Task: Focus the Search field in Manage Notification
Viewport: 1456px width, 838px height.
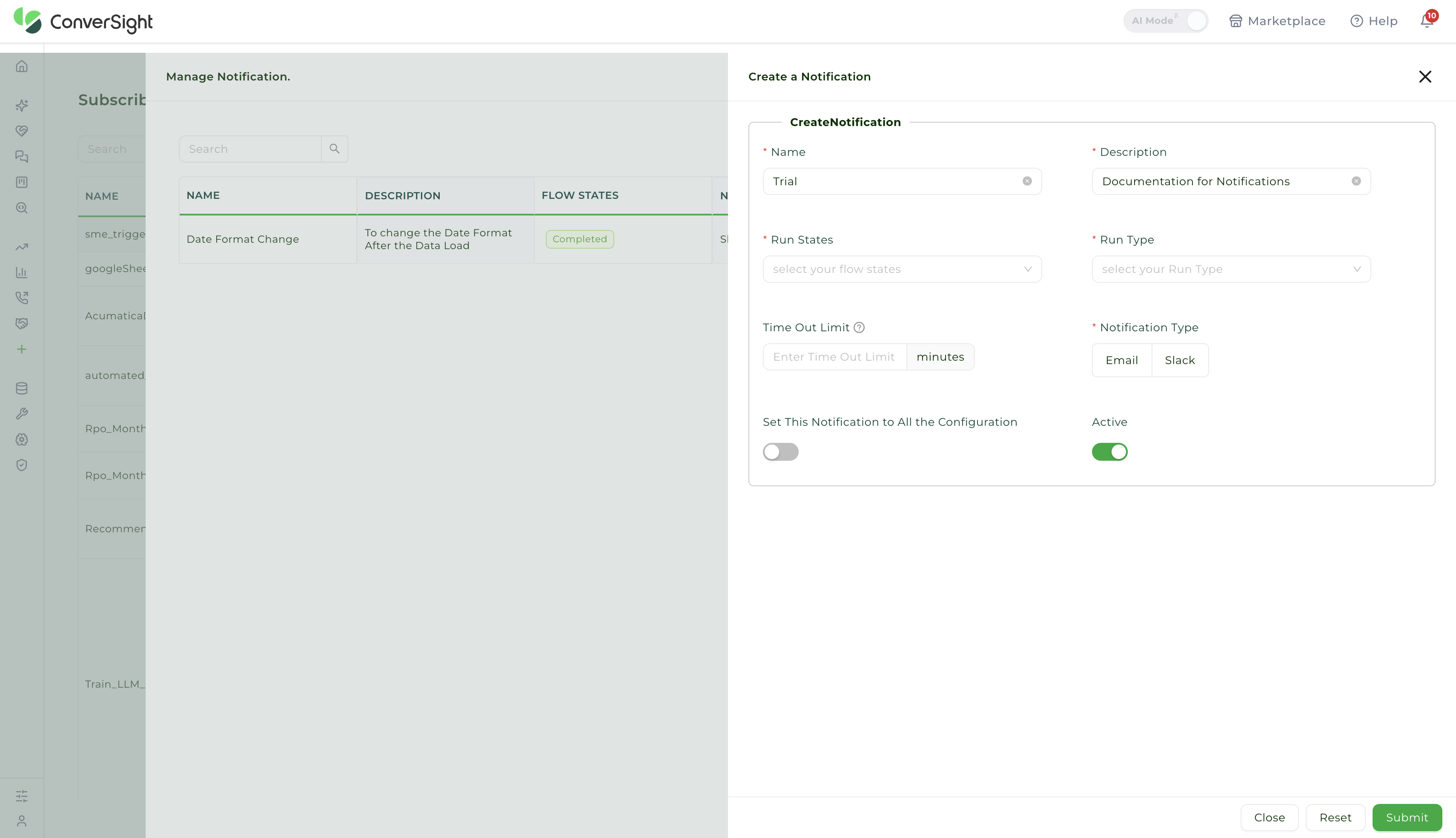Action: tap(250, 149)
